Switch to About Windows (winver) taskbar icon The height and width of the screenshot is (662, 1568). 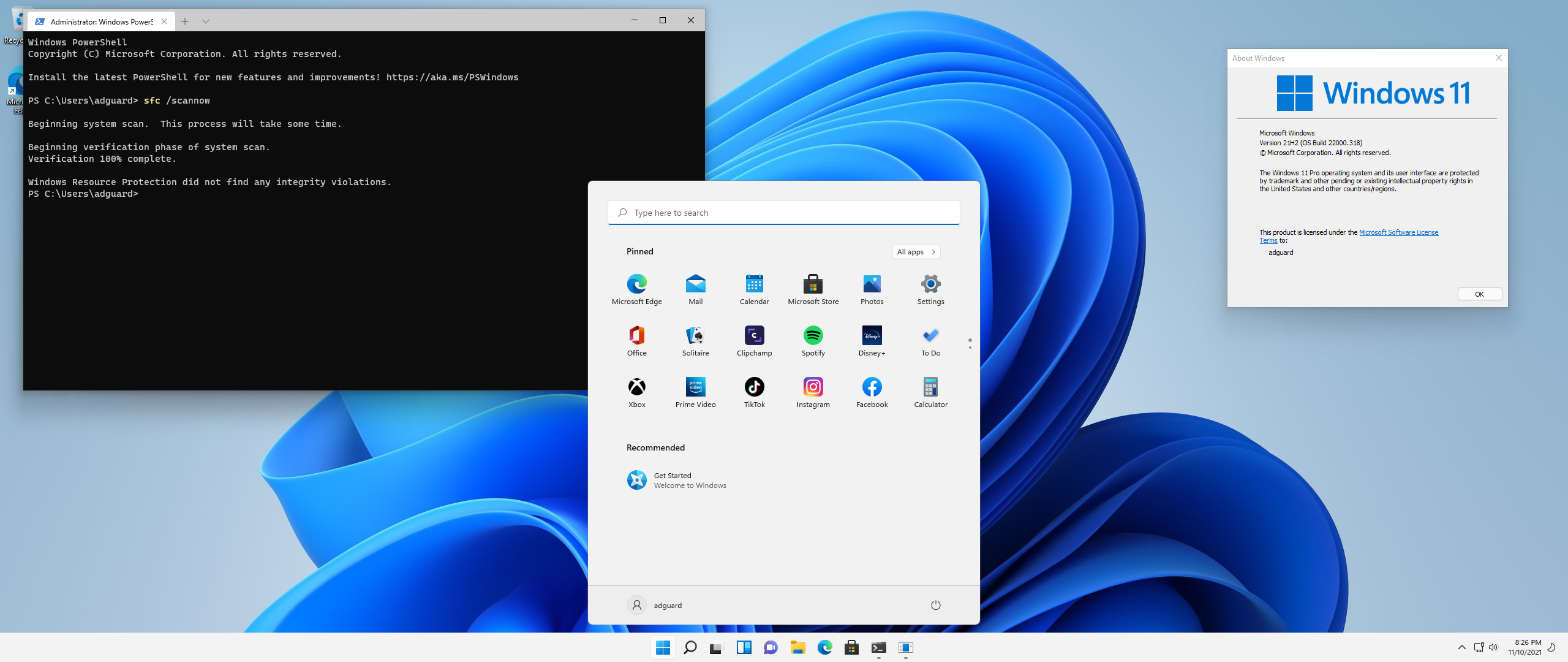click(x=905, y=647)
